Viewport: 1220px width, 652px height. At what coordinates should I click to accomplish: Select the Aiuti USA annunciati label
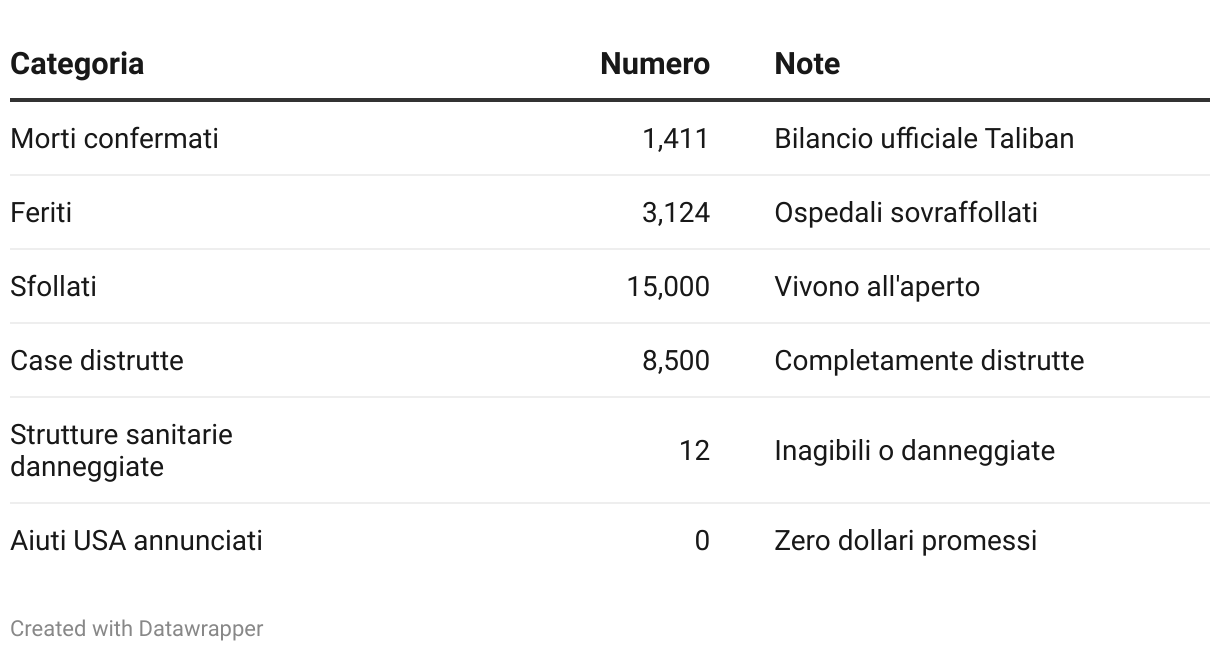point(136,540)
